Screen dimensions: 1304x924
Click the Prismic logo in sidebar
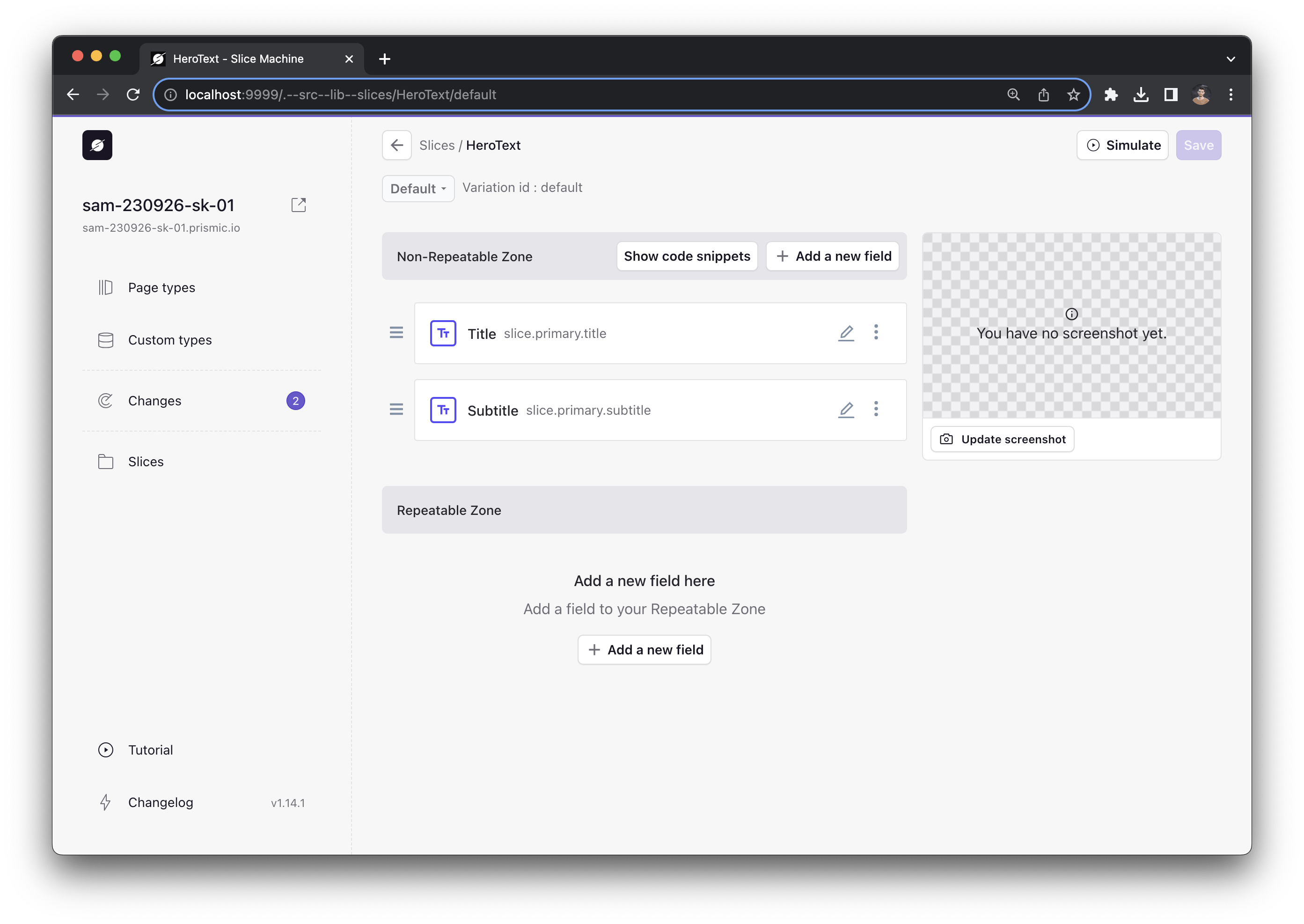97,145
